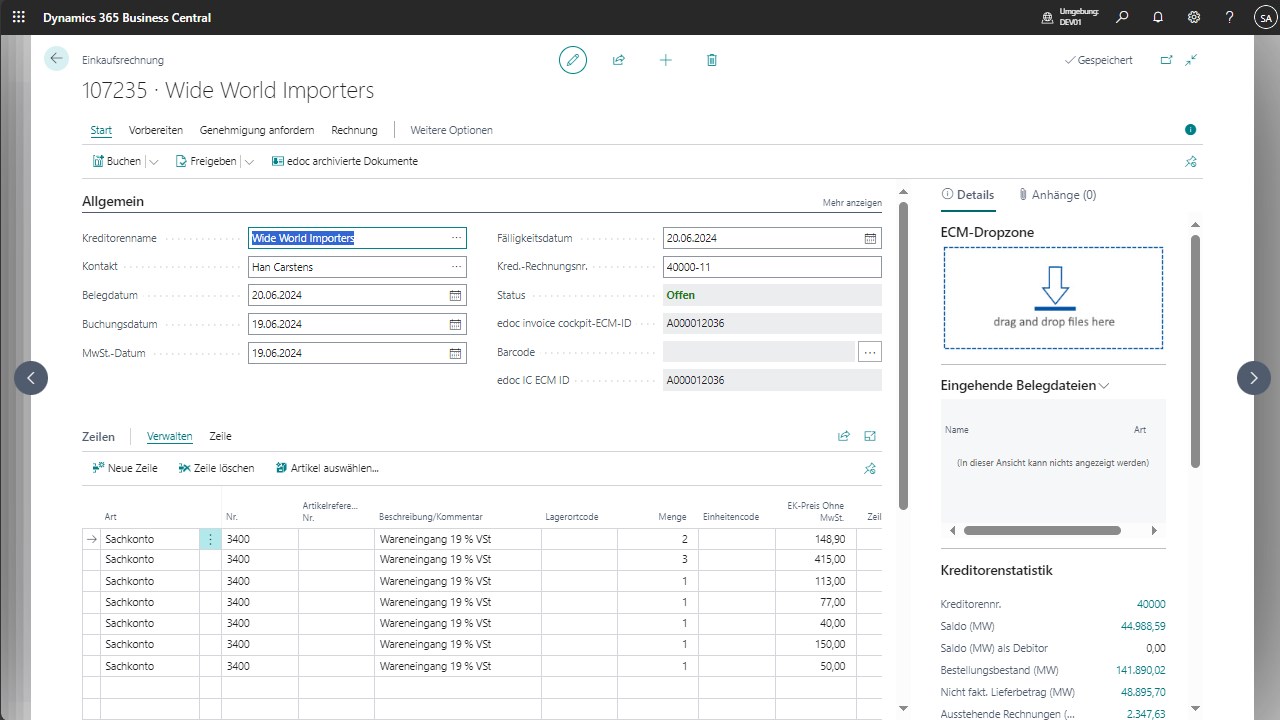1280x720 pixels.
Task: Open the notifications bell
Action: click(1158, 17)
